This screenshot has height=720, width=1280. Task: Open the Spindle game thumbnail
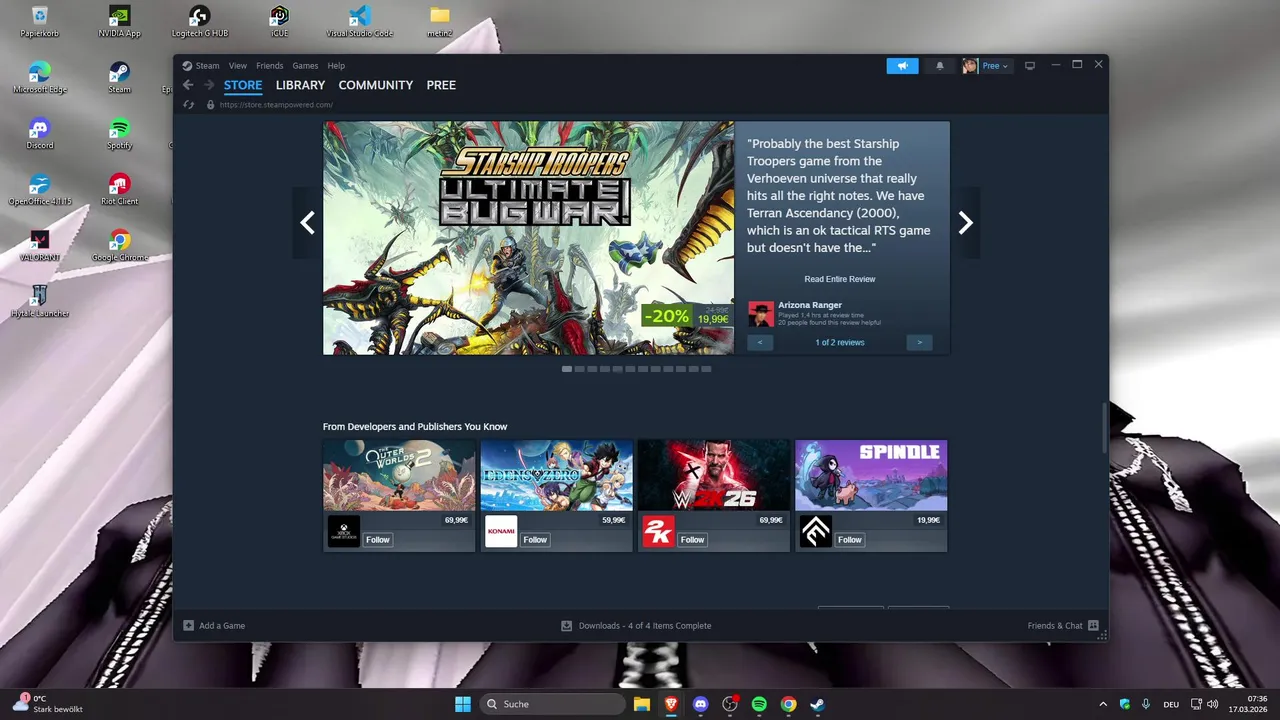click(871, 475)
